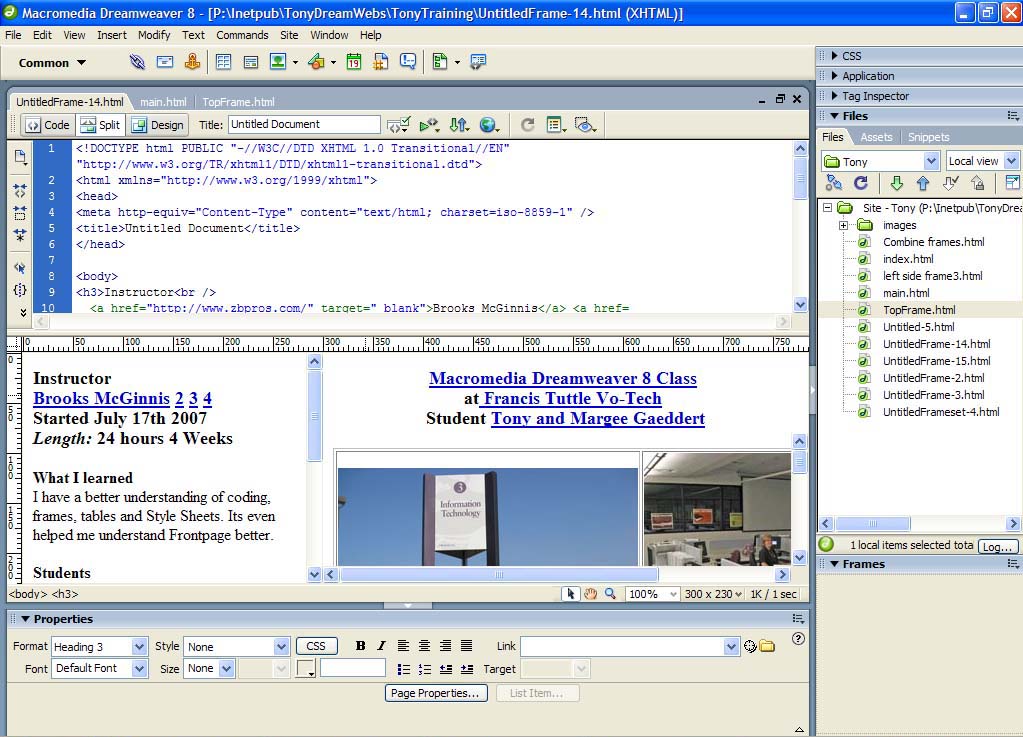Image resolution: width=1023 pixels, height=737 pixels.
Task: Toggle Italic formatting
Action: tap(381, 646)
